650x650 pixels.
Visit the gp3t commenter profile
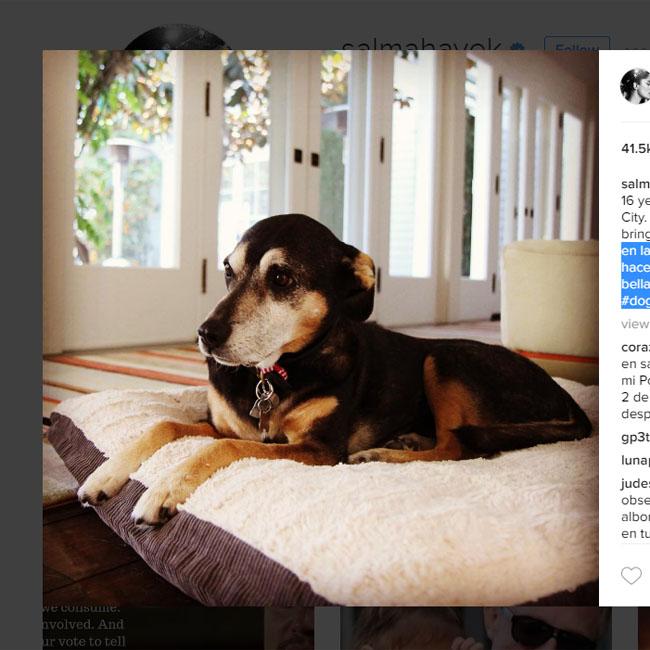(x=635, y=437)
